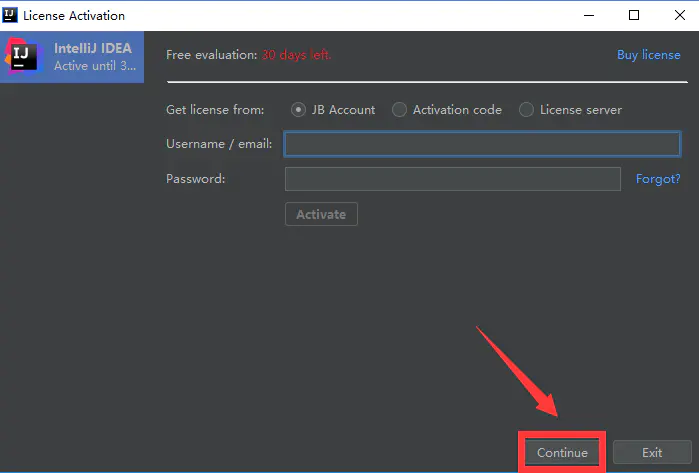This screenshot has width=699, height=473.
Task: Click the Continue button
Action: (x=562, y=452)
